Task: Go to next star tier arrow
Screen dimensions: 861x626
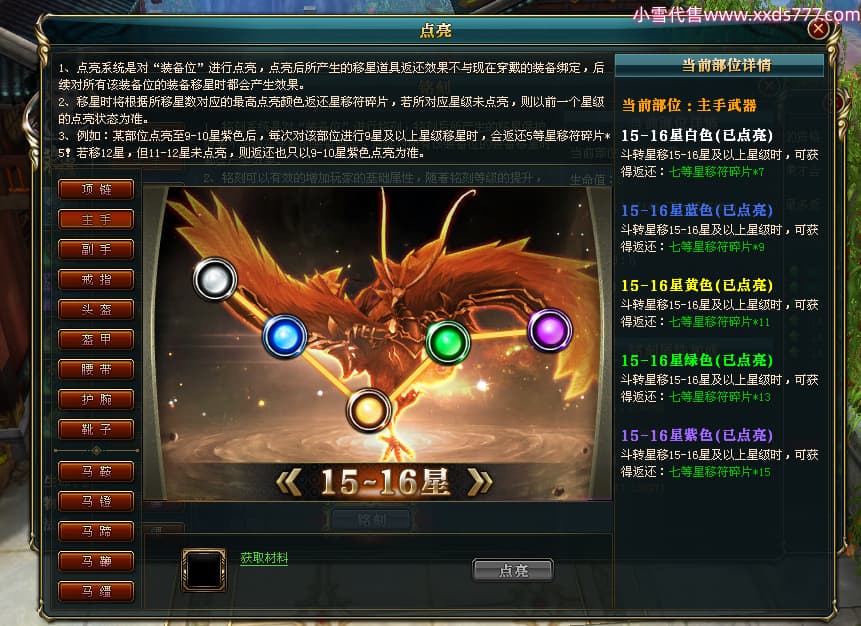Action: point(479,482)
